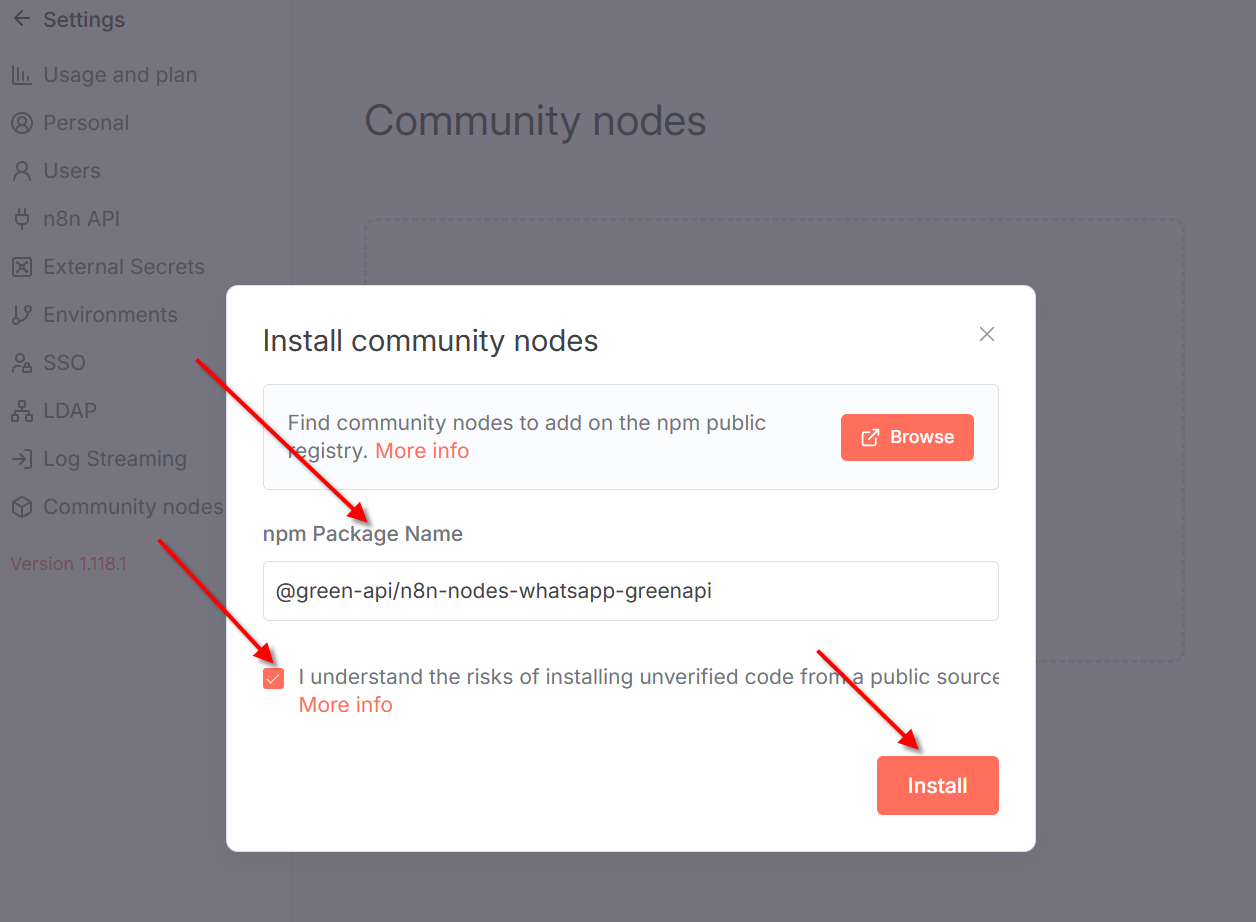Click the Log Streaming arrow icon

point(21,459)
